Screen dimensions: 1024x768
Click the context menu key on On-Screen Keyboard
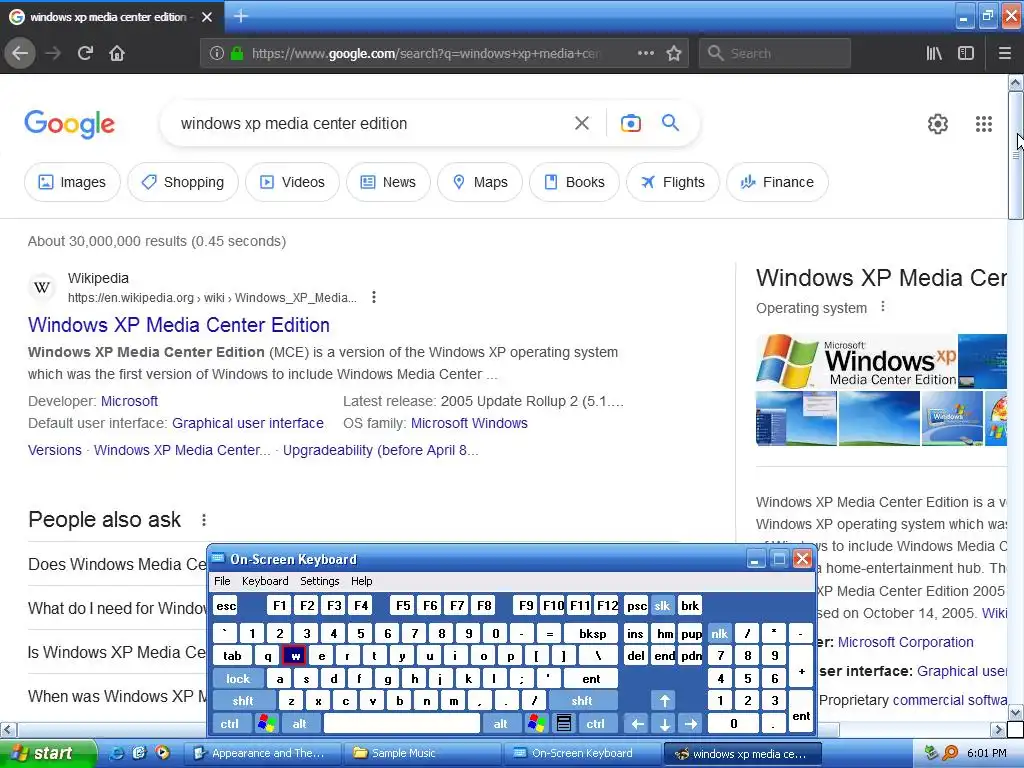[564, 724]
